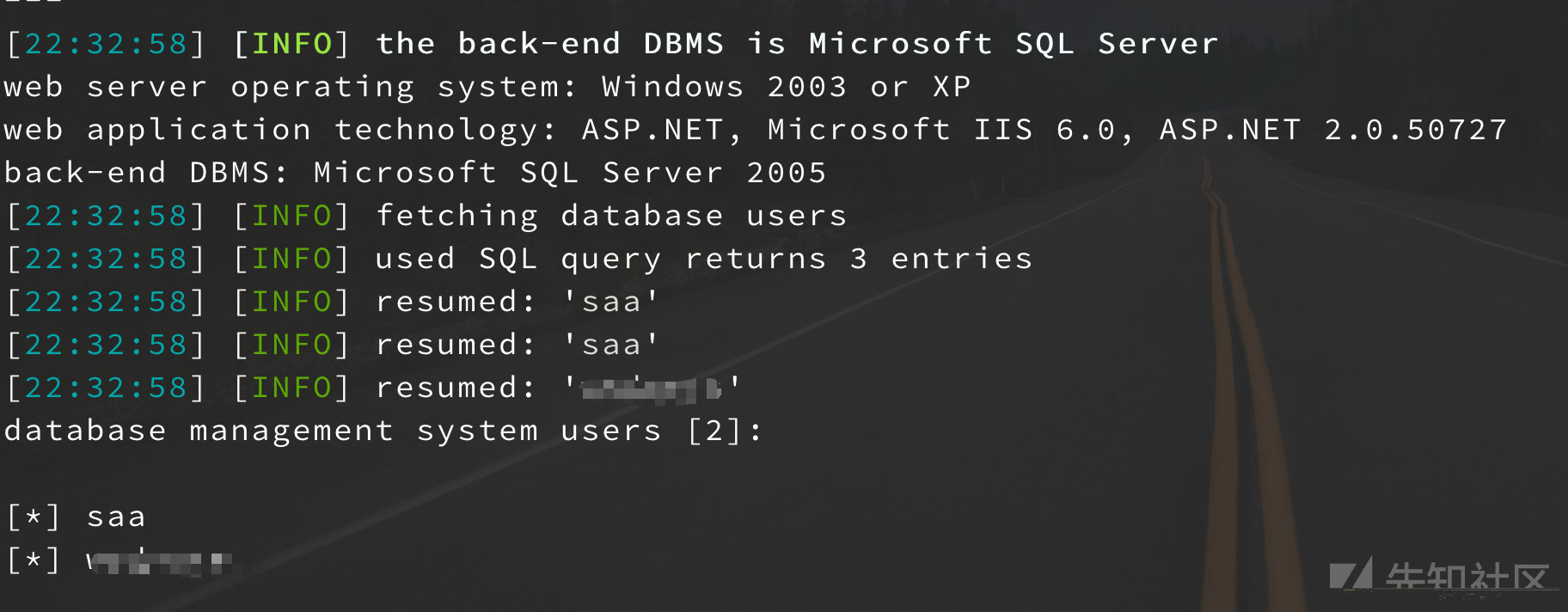Click the first resumed 'saa' value
The width and height of the screenshot is (1568, 612).
point(611,301)
